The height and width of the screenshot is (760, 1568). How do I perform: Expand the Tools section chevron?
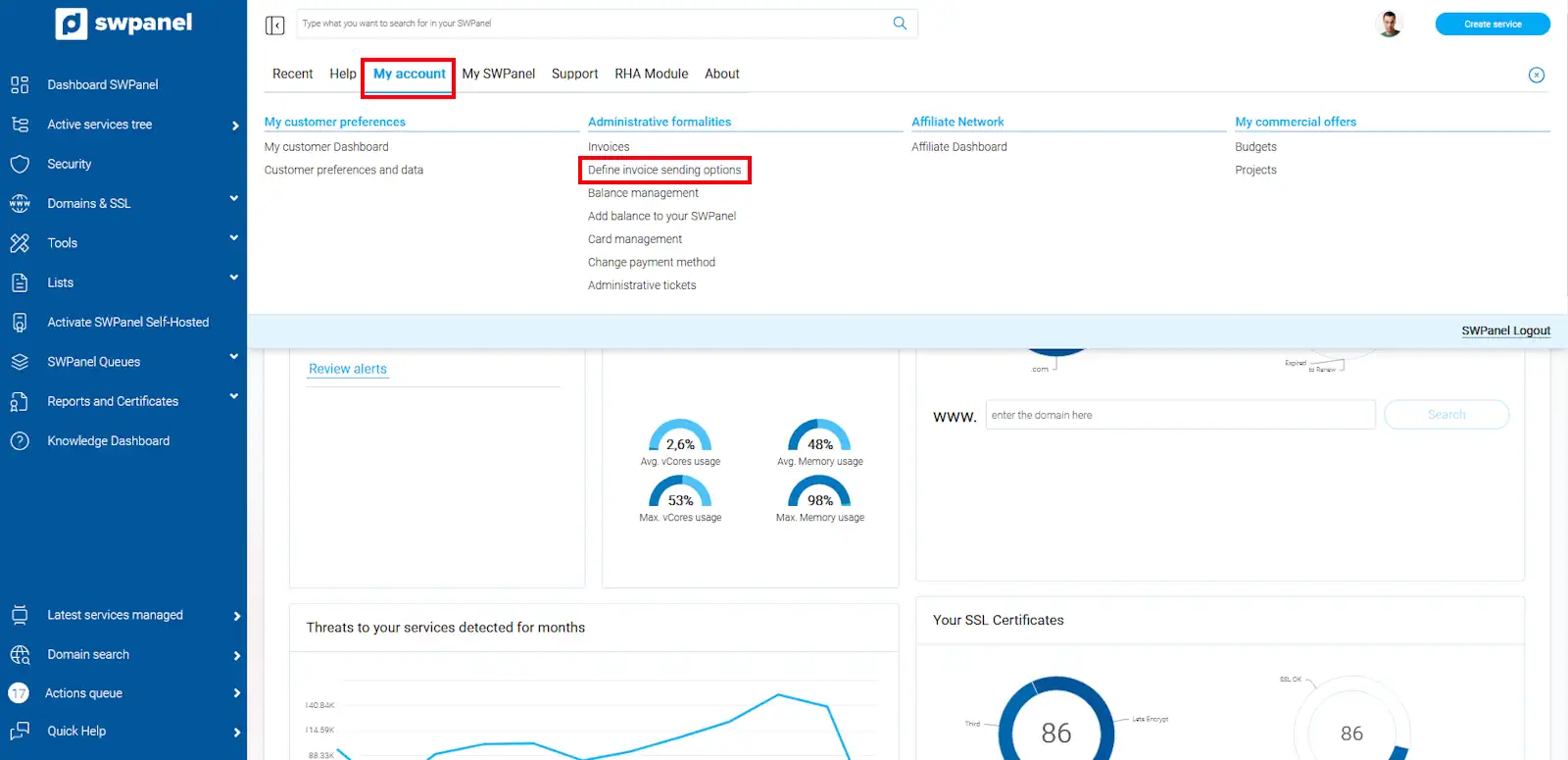[x=233, y=238]
